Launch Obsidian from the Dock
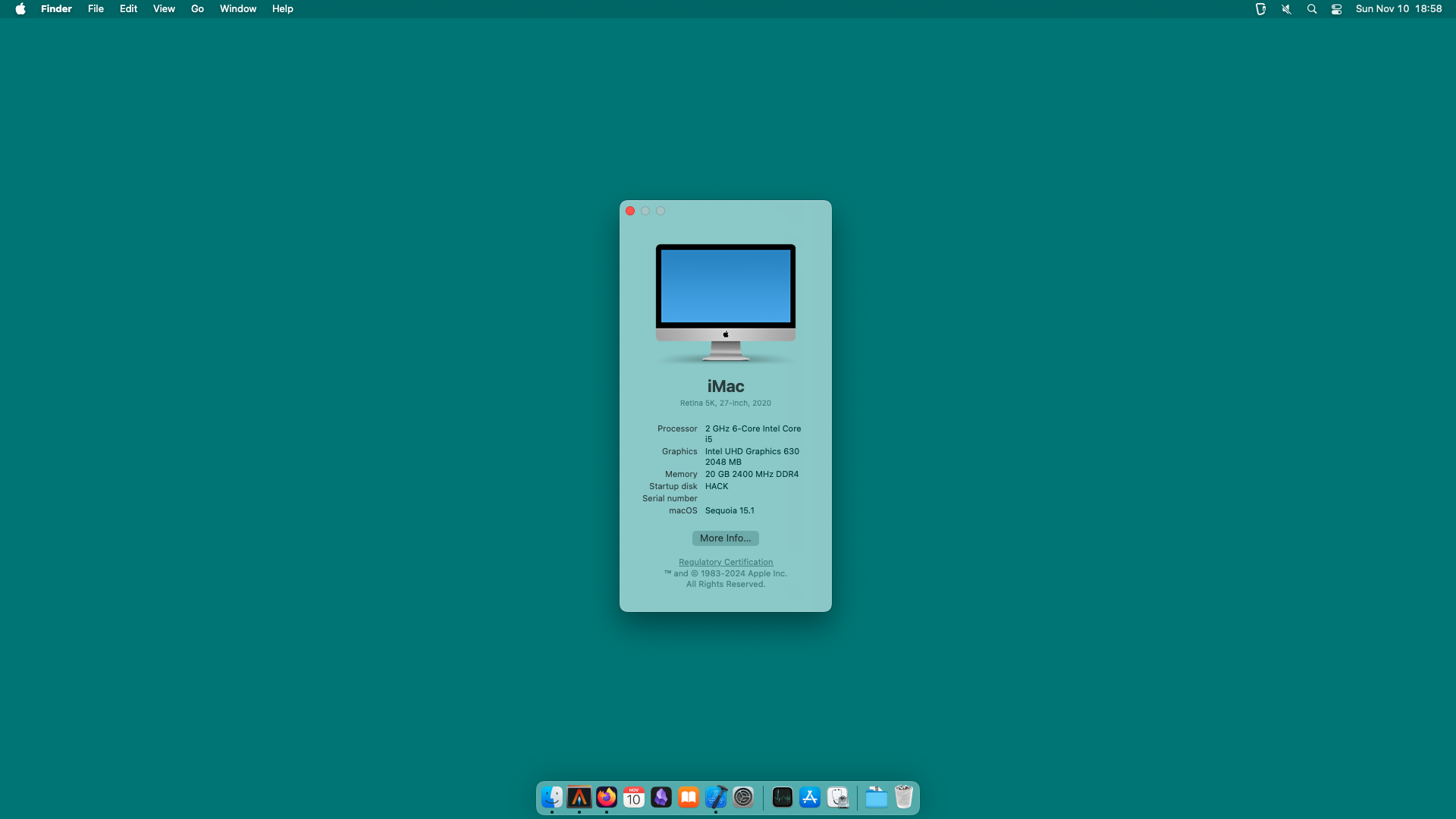Screen dimensions: 1456x819 pyautogui.click(x=661, y=798)
